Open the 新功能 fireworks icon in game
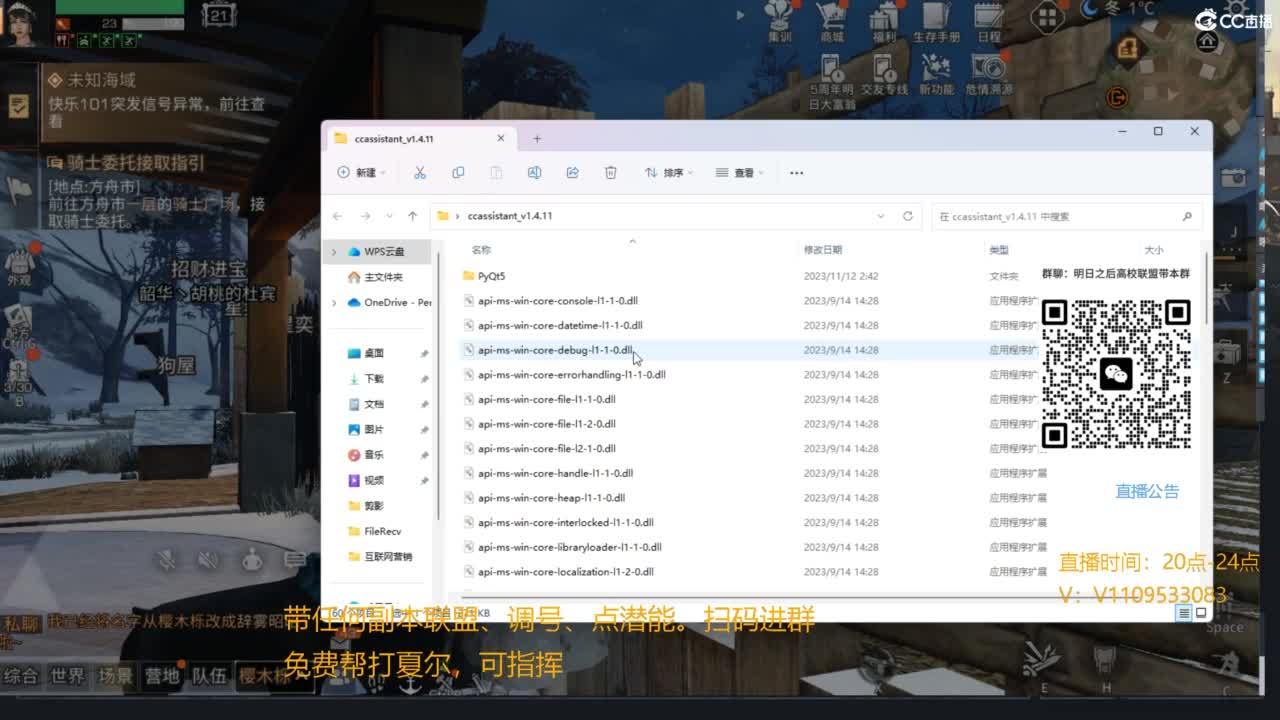 pos(936,76)
